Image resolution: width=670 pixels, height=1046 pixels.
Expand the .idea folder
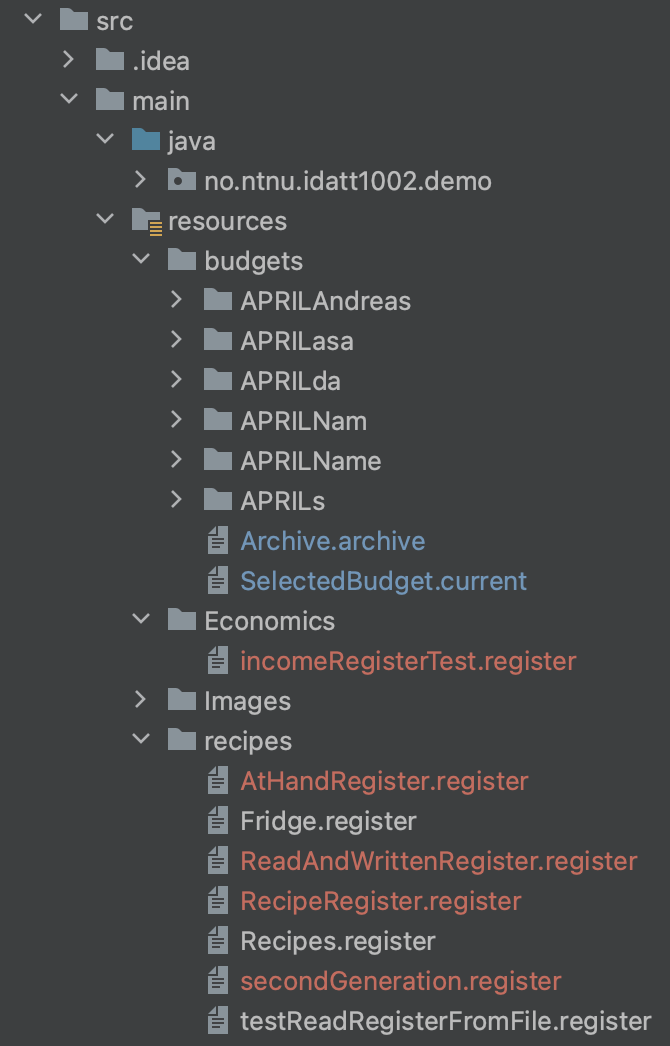69,60
